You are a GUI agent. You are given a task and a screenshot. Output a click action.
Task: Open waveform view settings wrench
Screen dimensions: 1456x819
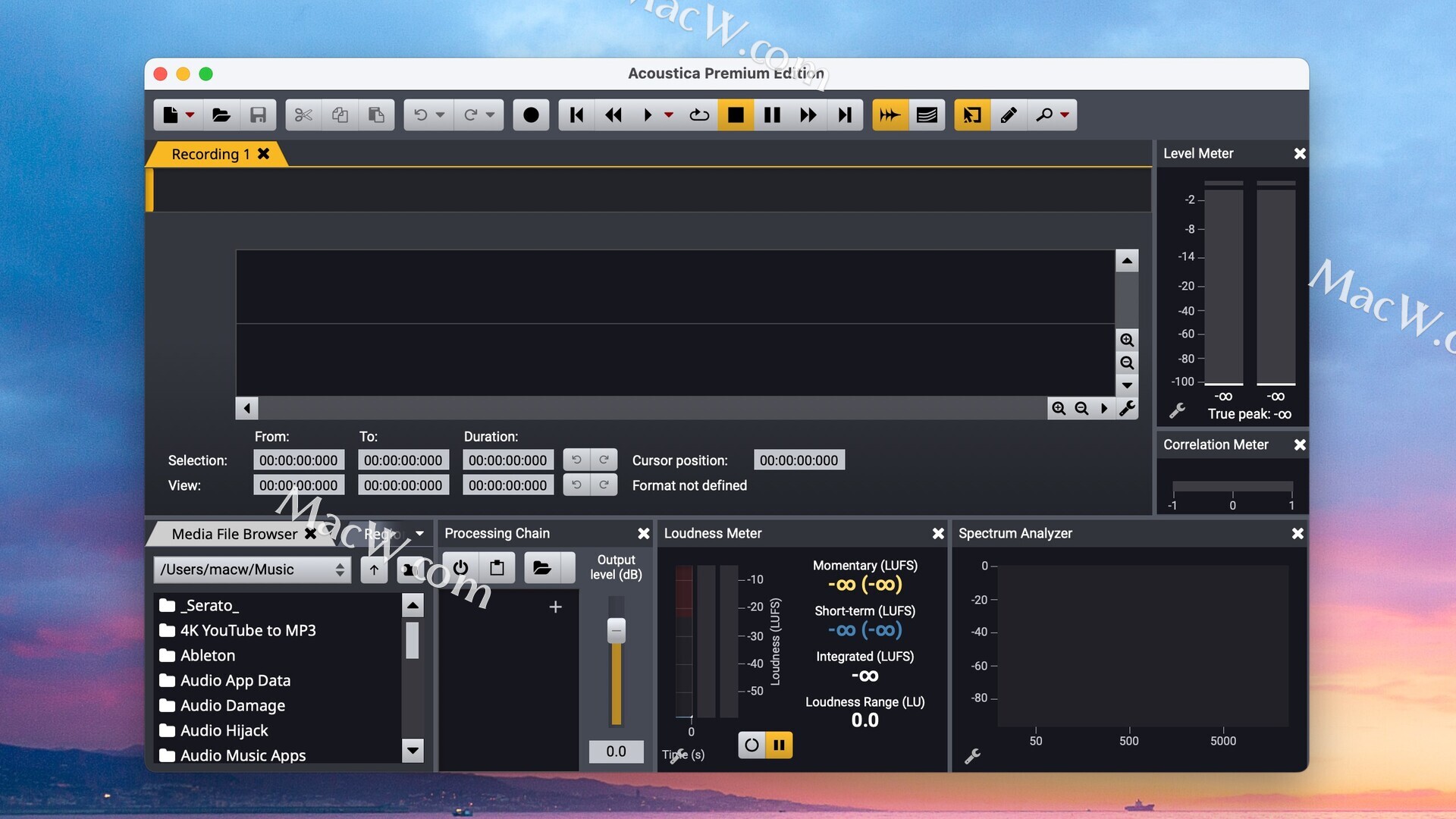click(x=1127, y=408)
